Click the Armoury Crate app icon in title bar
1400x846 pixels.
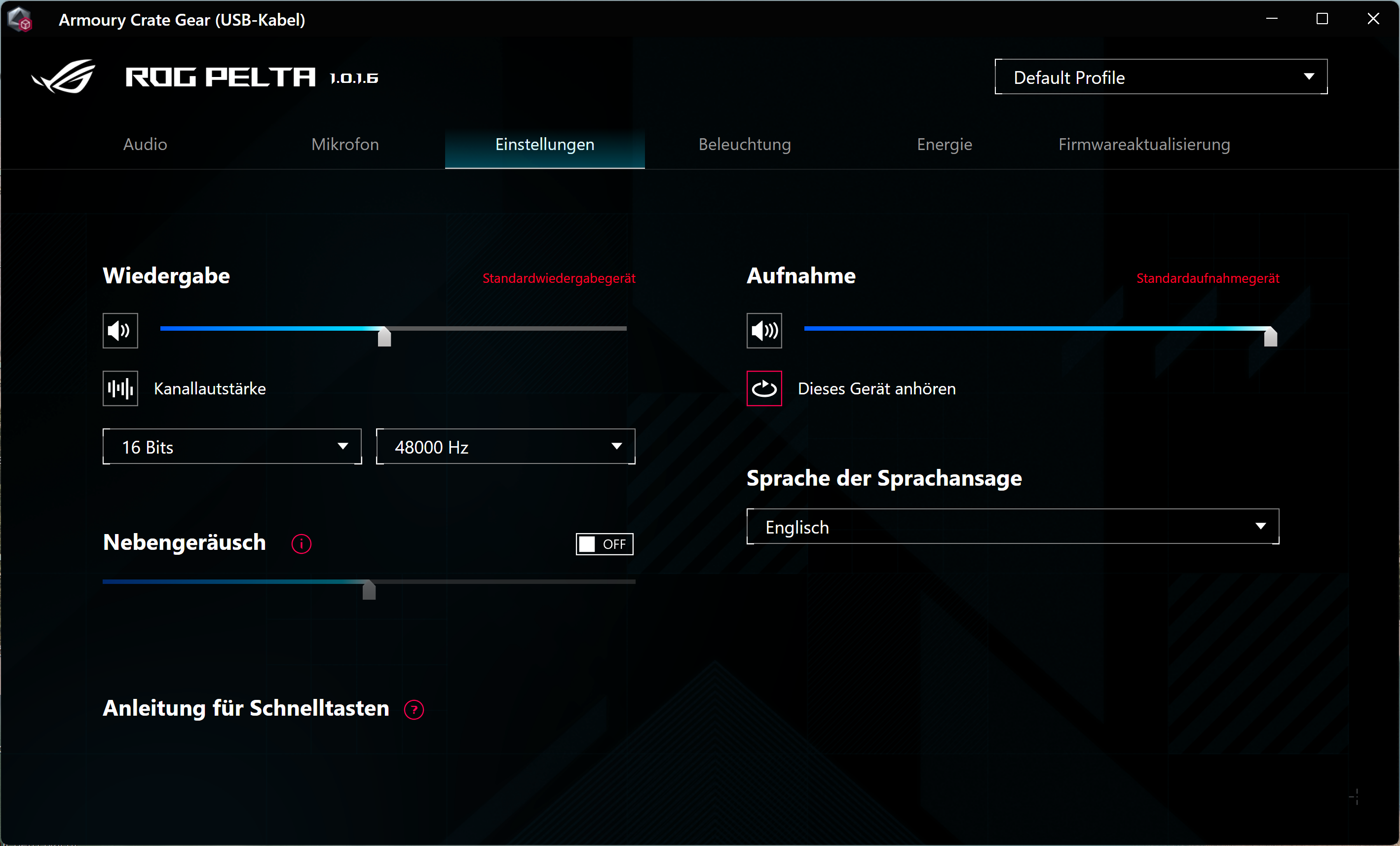[x=20, y=19]
